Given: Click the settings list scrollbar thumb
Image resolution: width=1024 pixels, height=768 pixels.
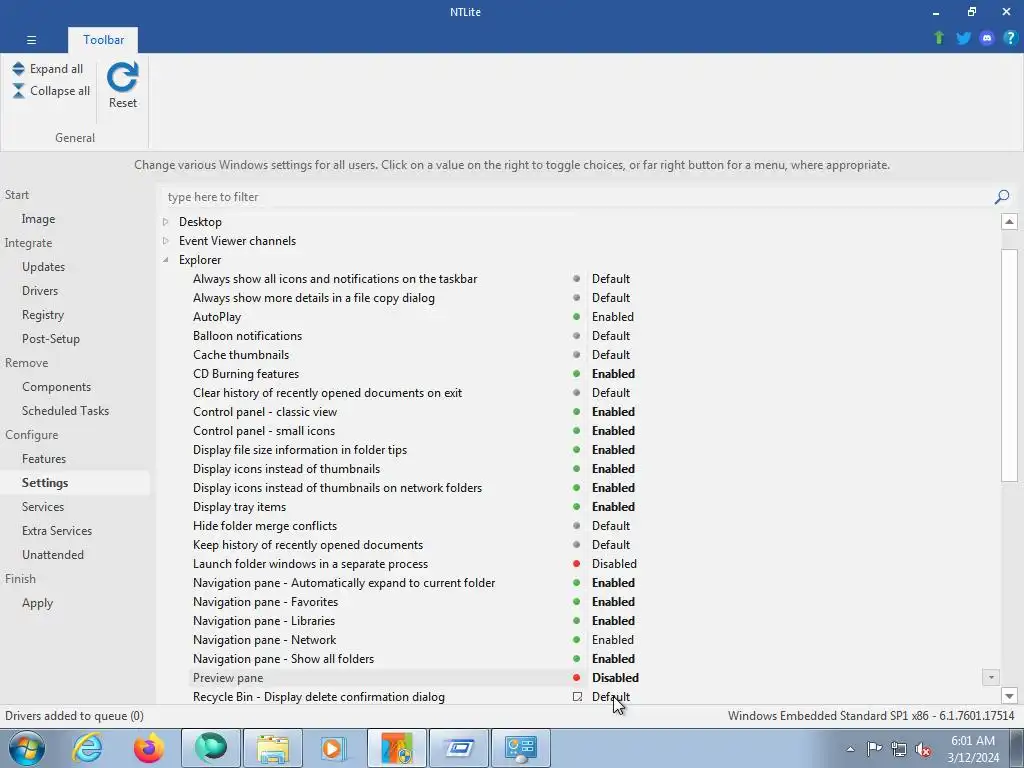Looking at the screenshot, I should [x=1009, y=365].
